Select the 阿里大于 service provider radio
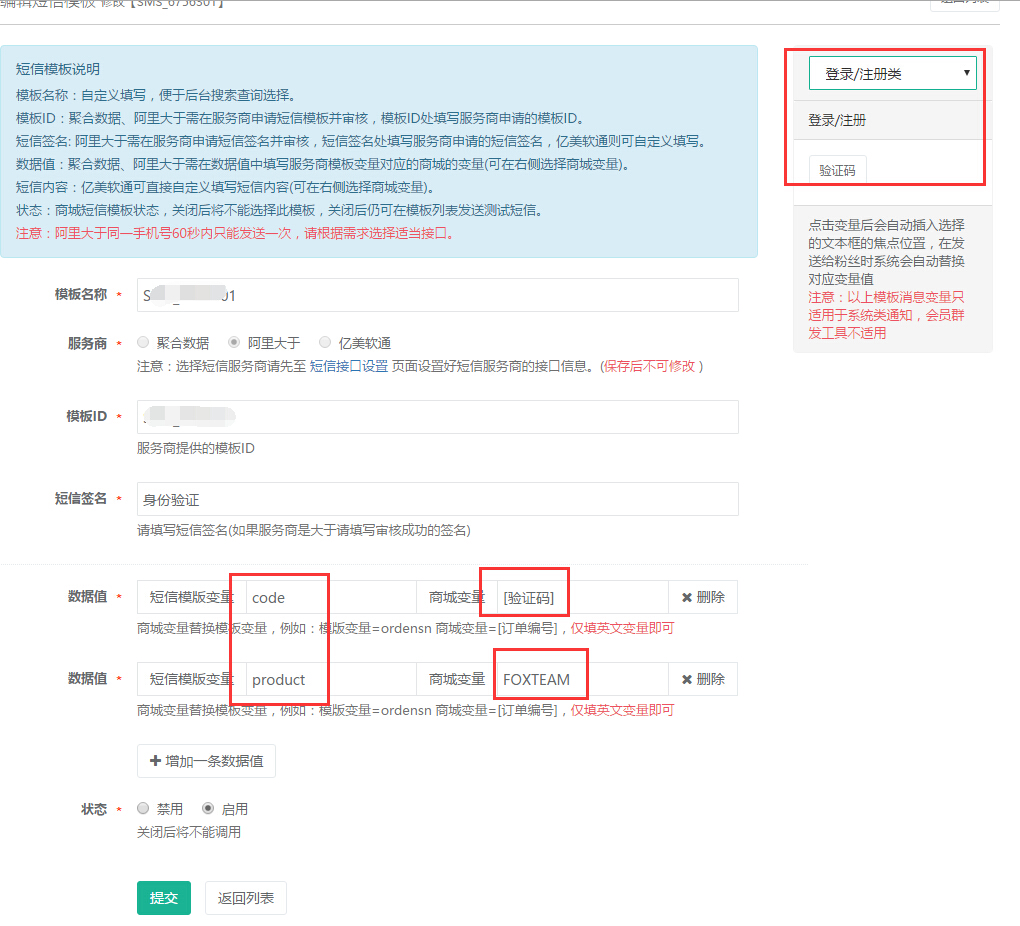Image resolution: width=1020 pixels, height=926 pixels. point(234,342)
